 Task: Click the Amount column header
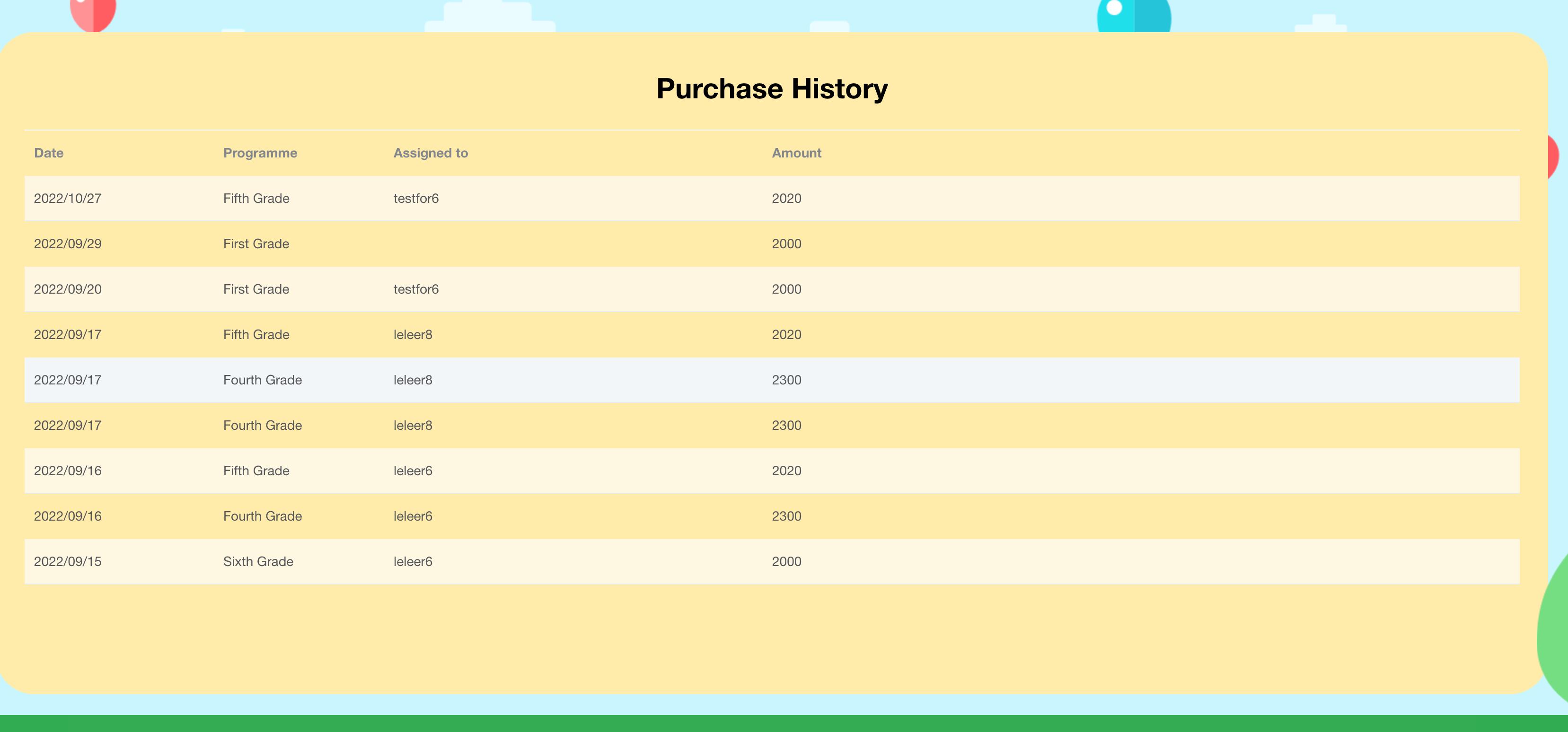point(796,153)
